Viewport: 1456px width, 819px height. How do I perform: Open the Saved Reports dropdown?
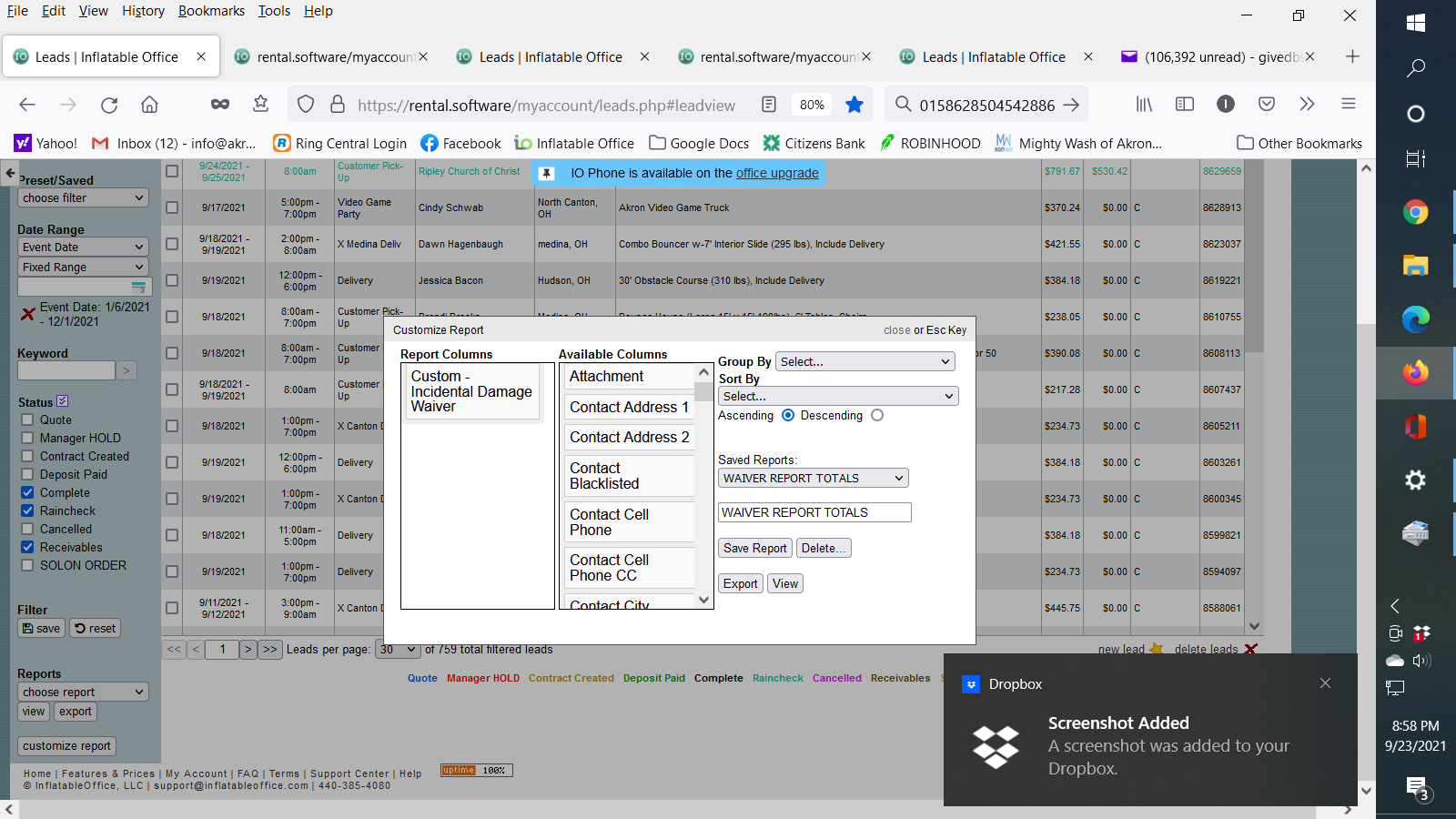click(813, 479)
